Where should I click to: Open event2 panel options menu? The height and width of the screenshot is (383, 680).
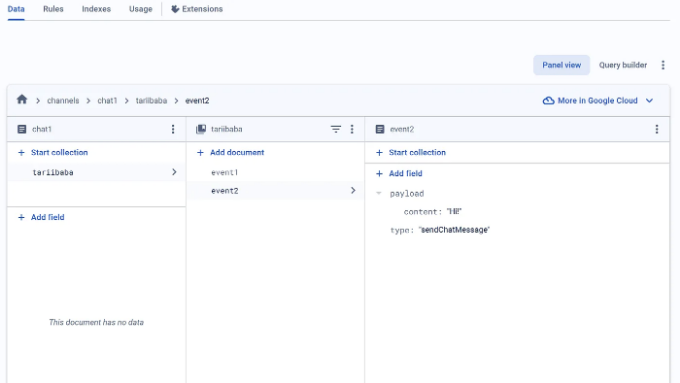(x=657, y=129)
